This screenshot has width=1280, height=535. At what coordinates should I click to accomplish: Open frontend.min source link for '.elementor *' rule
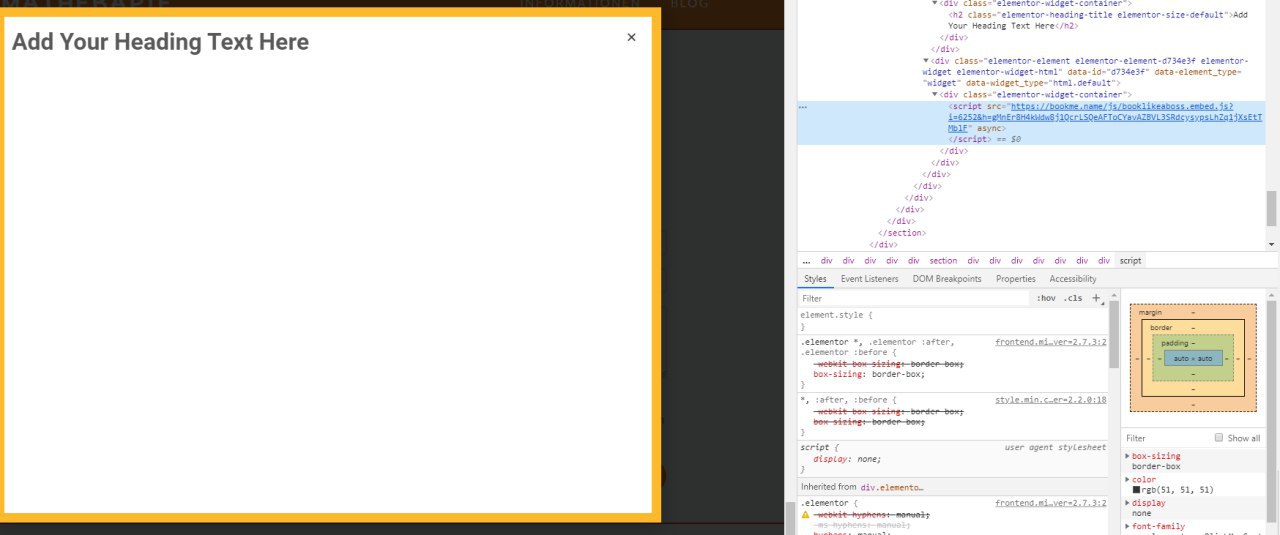click(x=1051, y=342)
